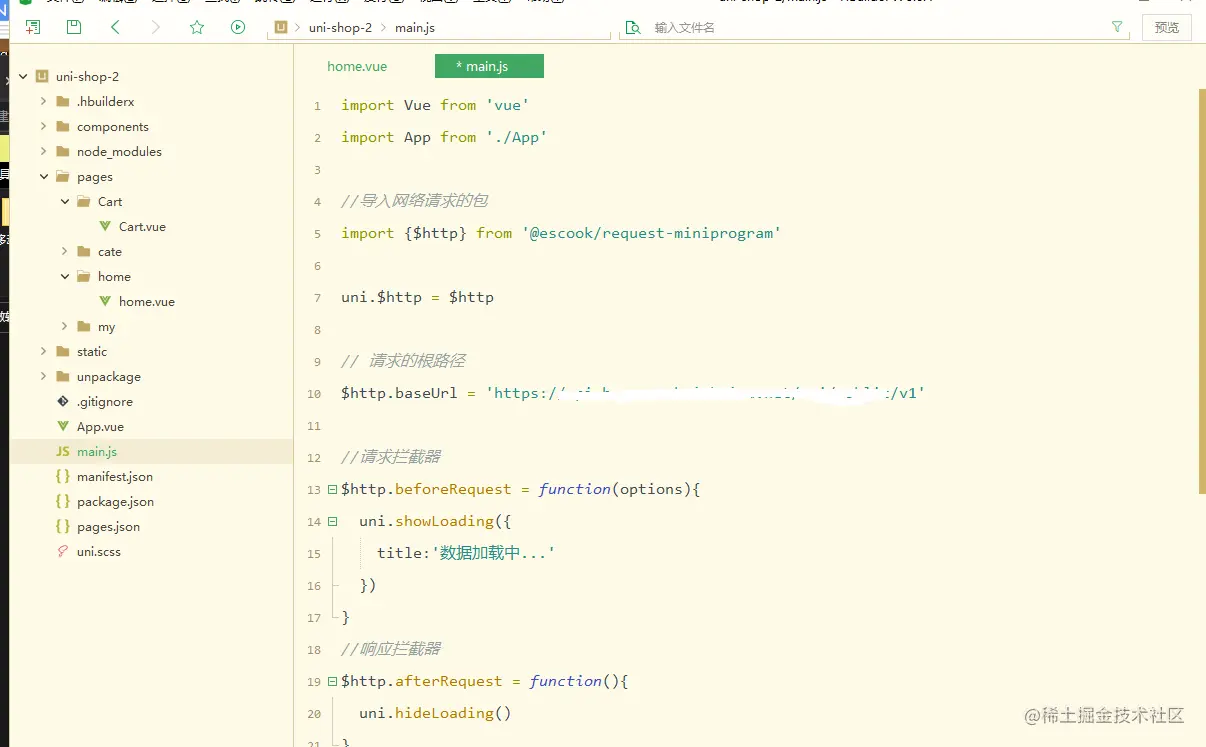Open pages.json in the file tree

click(x=108, y=527)
